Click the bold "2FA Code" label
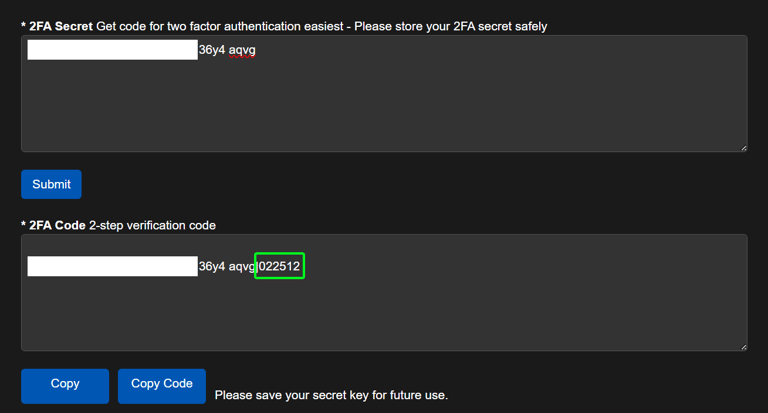This screenshot has height=413, width=768. [x=56, y=225]
